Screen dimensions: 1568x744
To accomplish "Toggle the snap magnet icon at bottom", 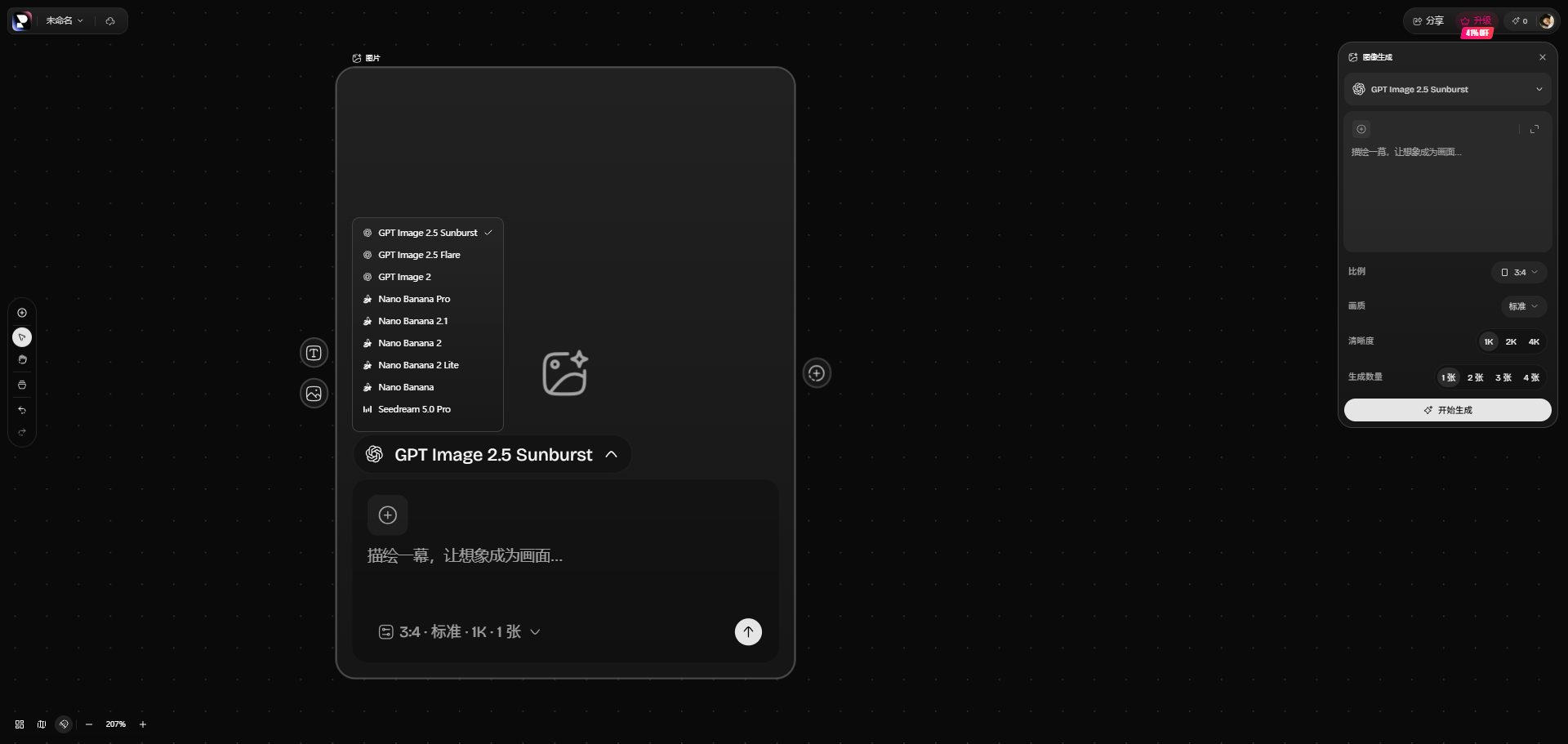I will click(x=64, y=724).
